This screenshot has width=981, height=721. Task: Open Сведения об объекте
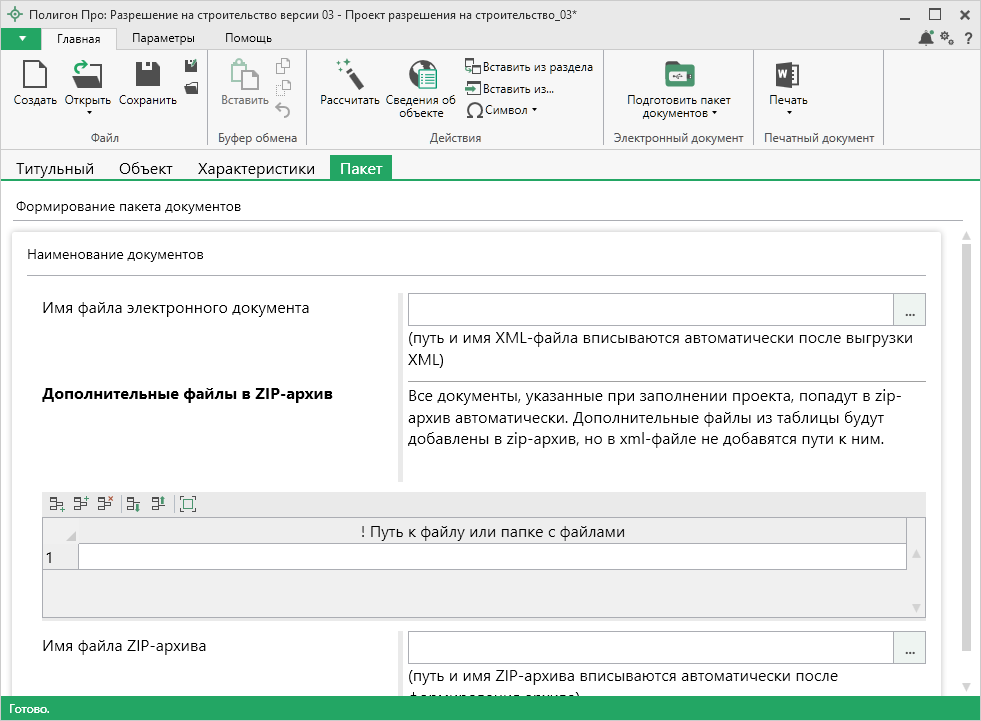[421, 76]
